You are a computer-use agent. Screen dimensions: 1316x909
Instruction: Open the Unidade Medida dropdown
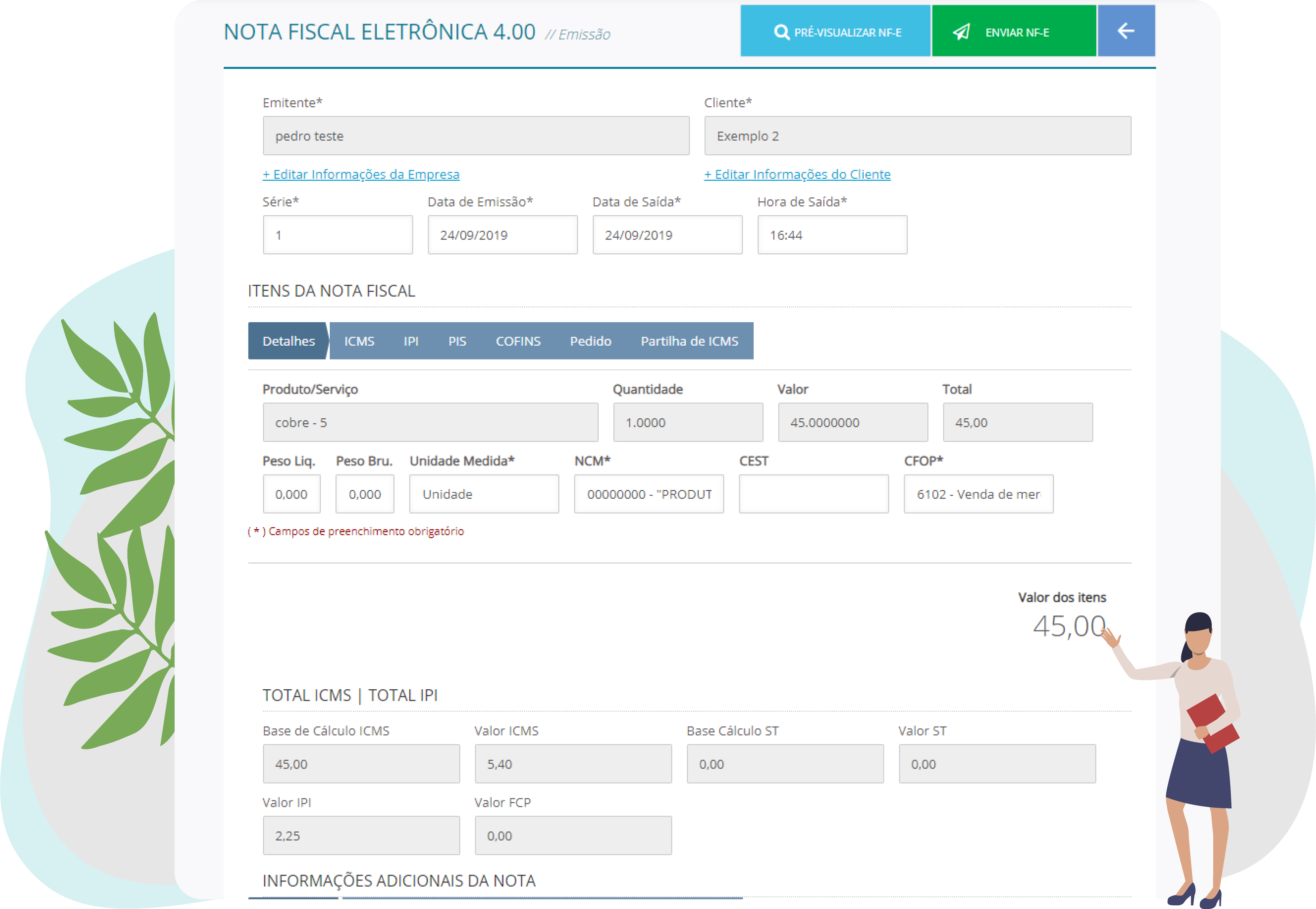[484, 494]
